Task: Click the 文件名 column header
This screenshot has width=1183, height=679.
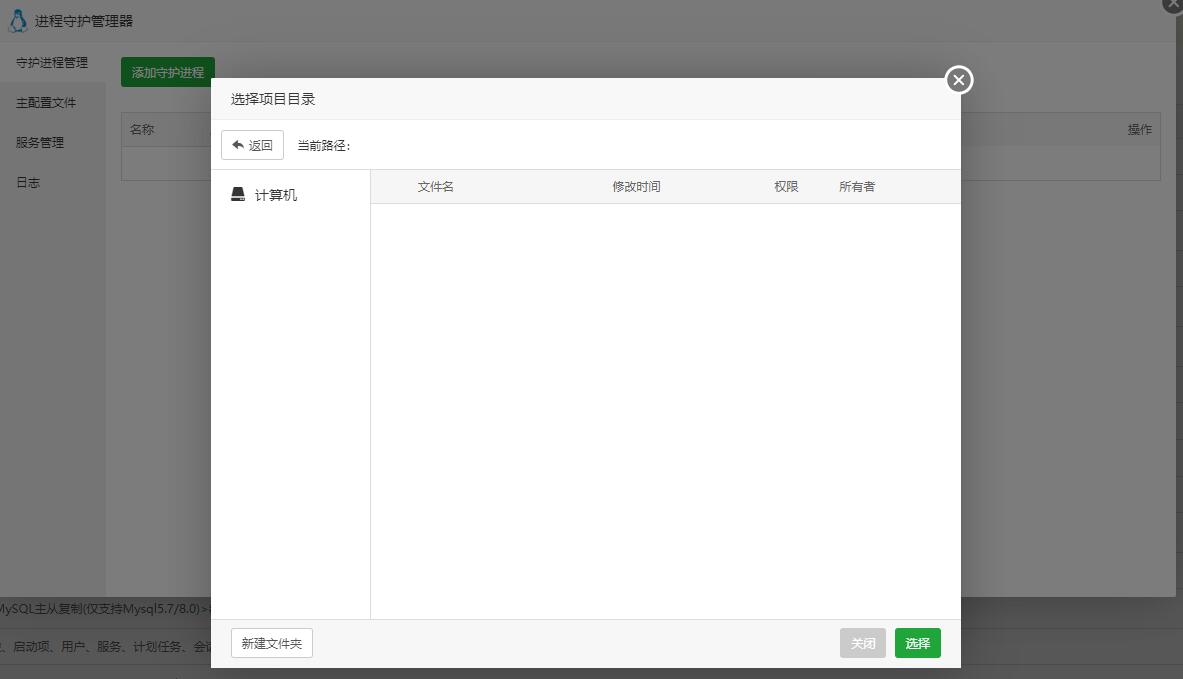Action: [435, 186]
